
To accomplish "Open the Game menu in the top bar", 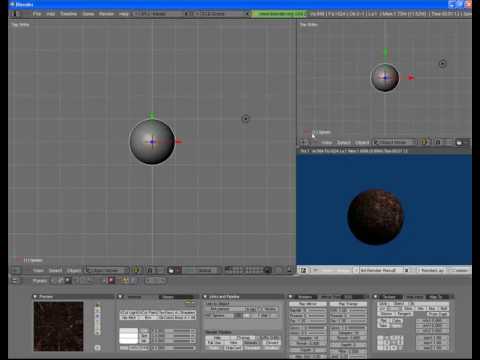I will point(88,14).
